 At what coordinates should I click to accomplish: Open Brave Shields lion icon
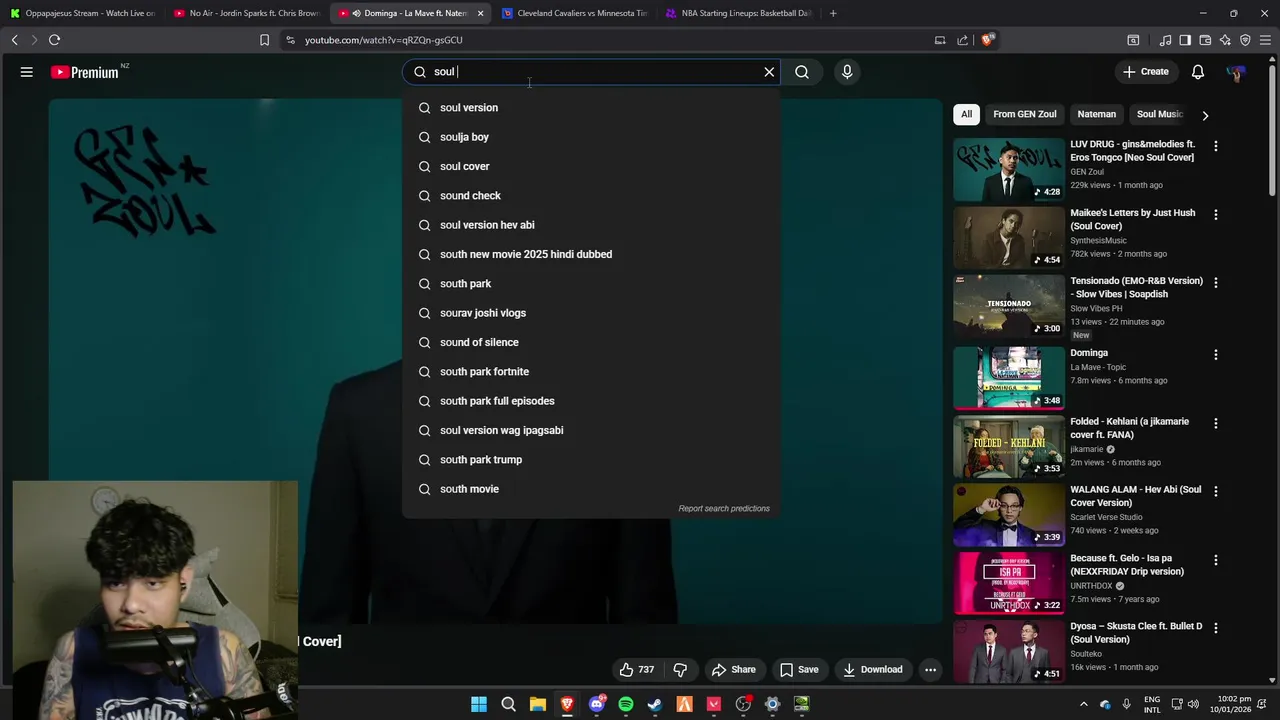[x=987, y=40]
